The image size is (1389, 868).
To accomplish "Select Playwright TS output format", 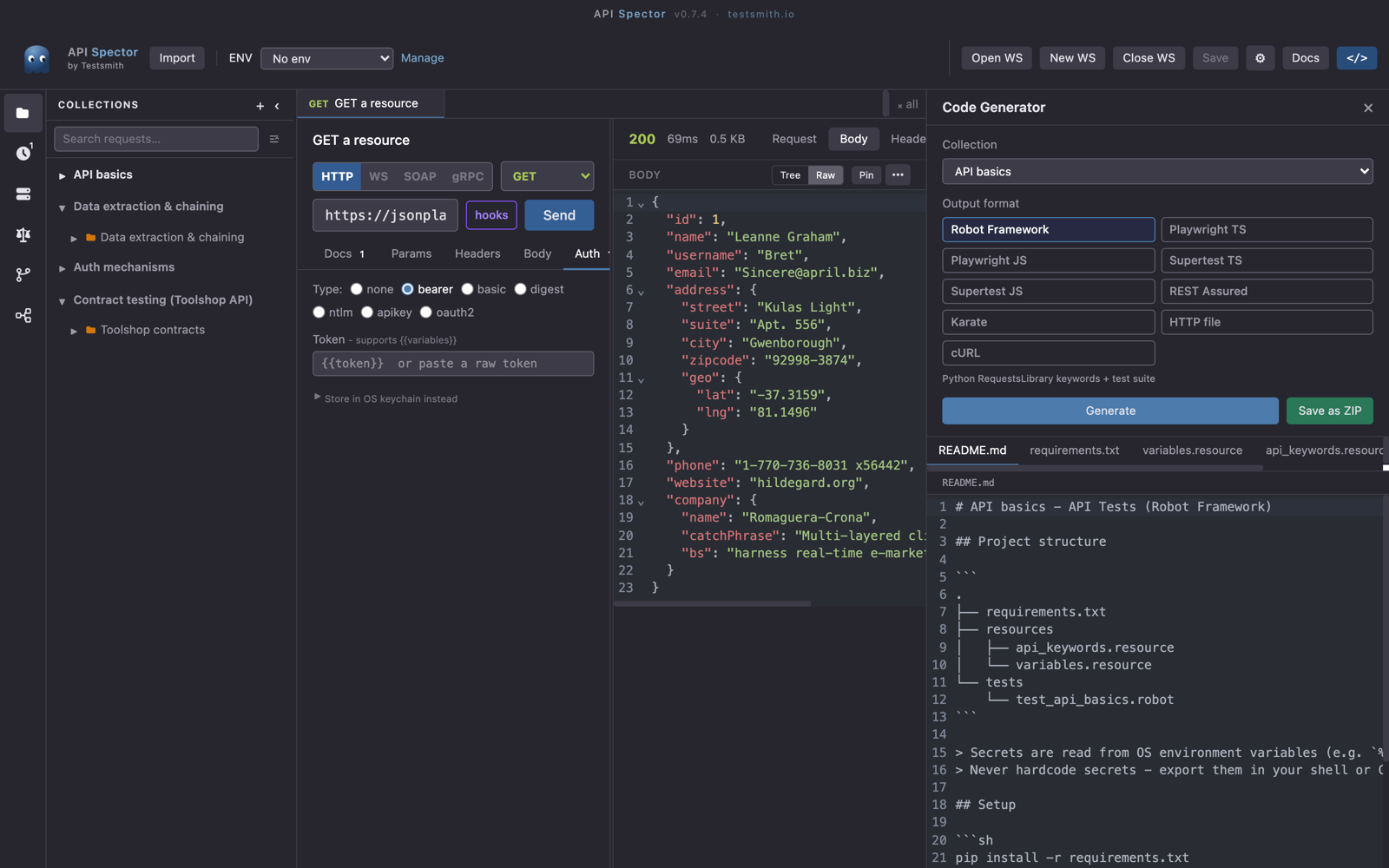I will (x=1267, y=229).
